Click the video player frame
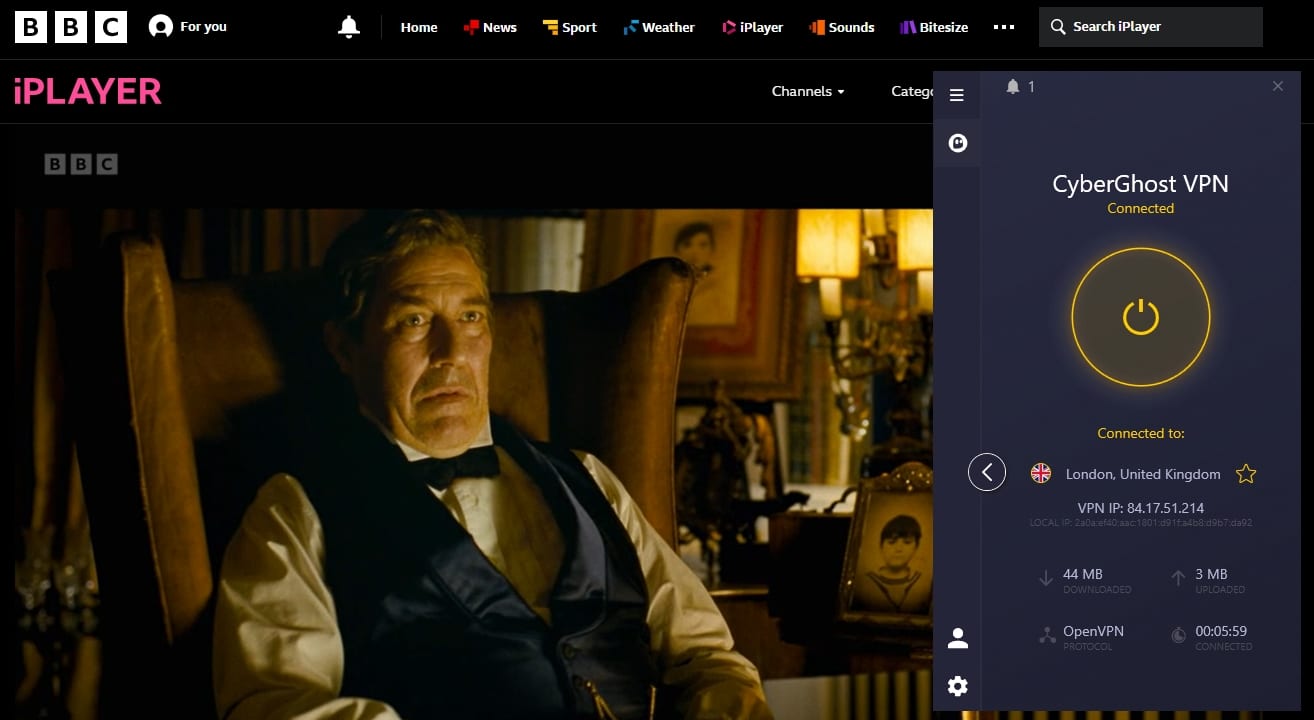Screen dimensions: 1314x720 (x=473, y=464)
